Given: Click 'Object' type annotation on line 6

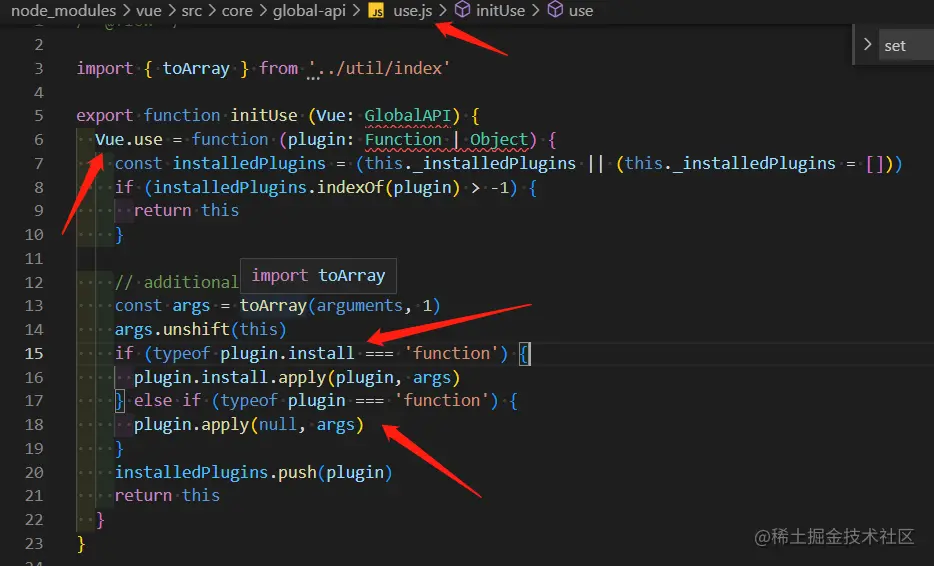Looking at the screenshot, I should pyautogui.click(x=499, y=139).
